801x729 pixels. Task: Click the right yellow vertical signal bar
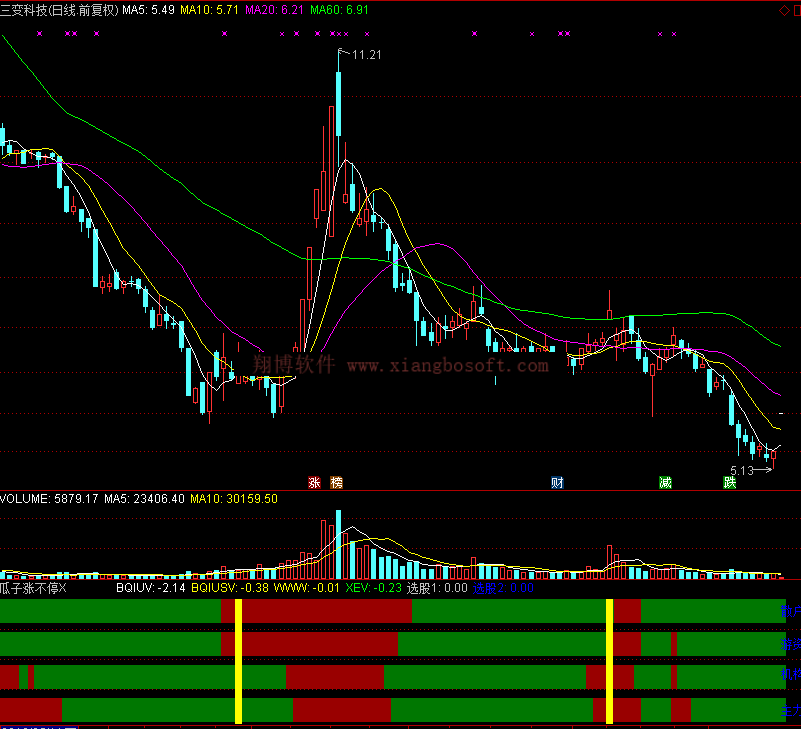tap(609, 660)
